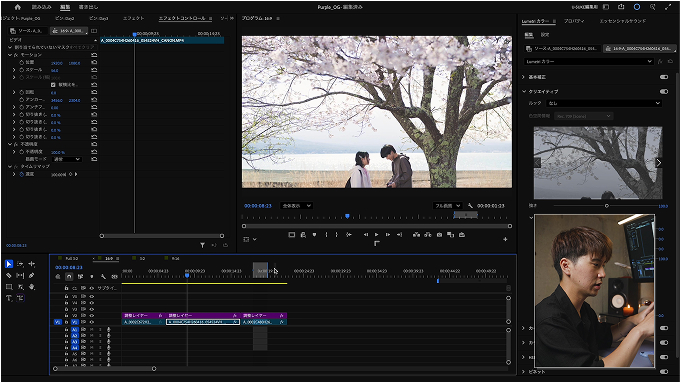This screenshot has height=383, width=681.
Task: Hide the V2 track with eye icon
Action: tap(92, 316)
